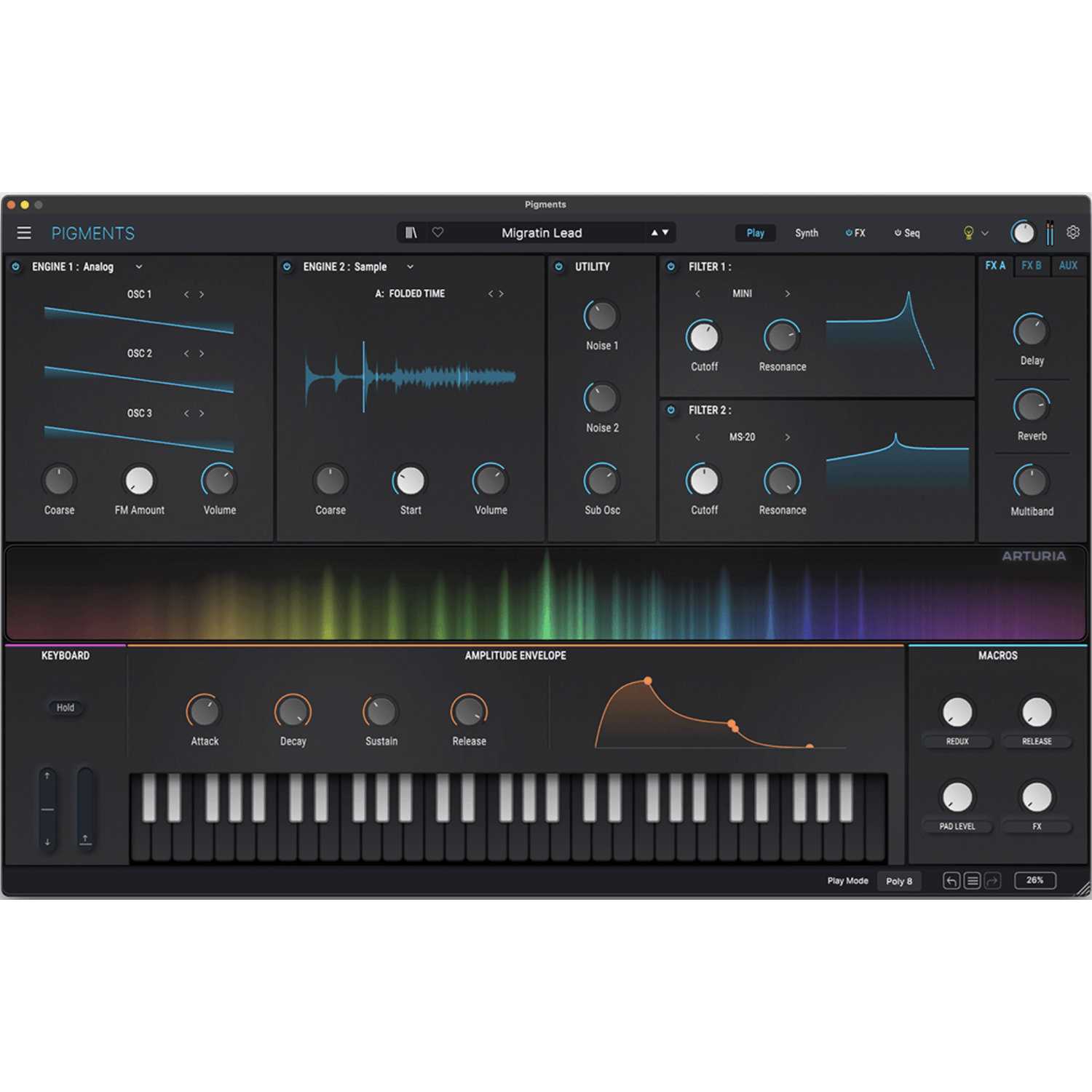Switch to the Play view tab
This screenshot has width=1092, height=1092.
coord(756,233)
